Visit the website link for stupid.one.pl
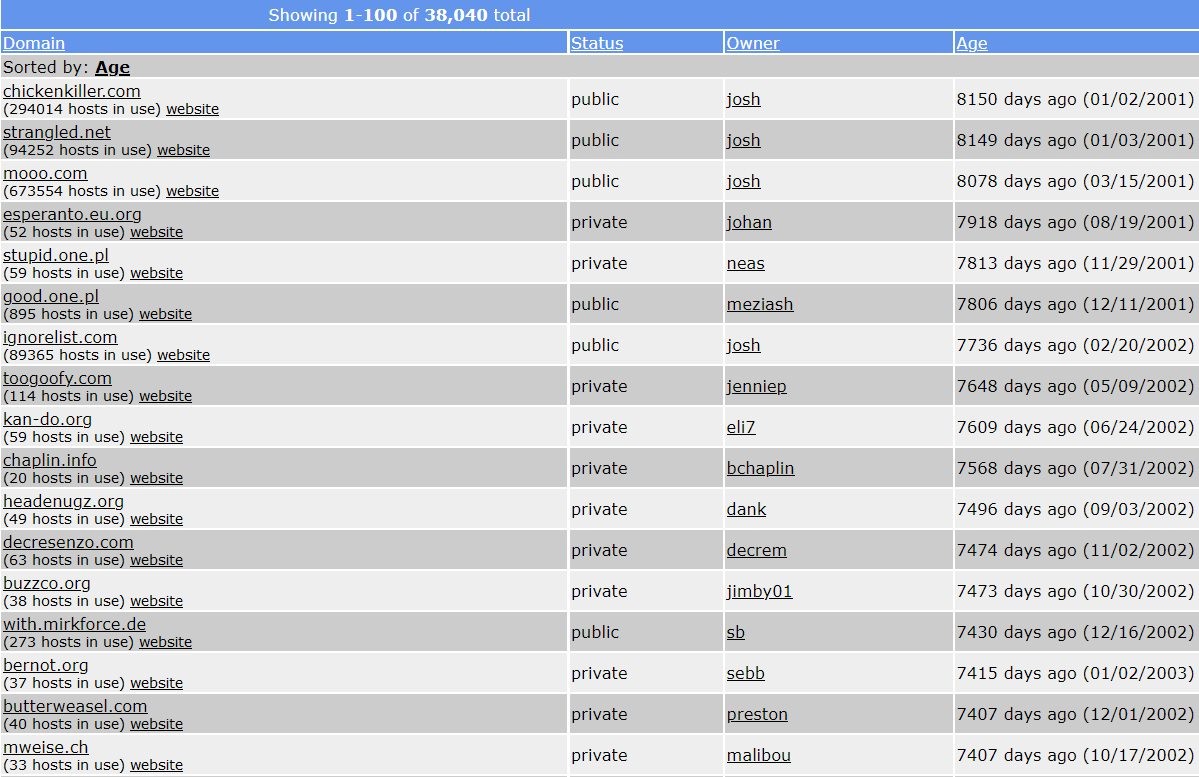Viewport: 1199px width, 777px height. coord(157,273)
